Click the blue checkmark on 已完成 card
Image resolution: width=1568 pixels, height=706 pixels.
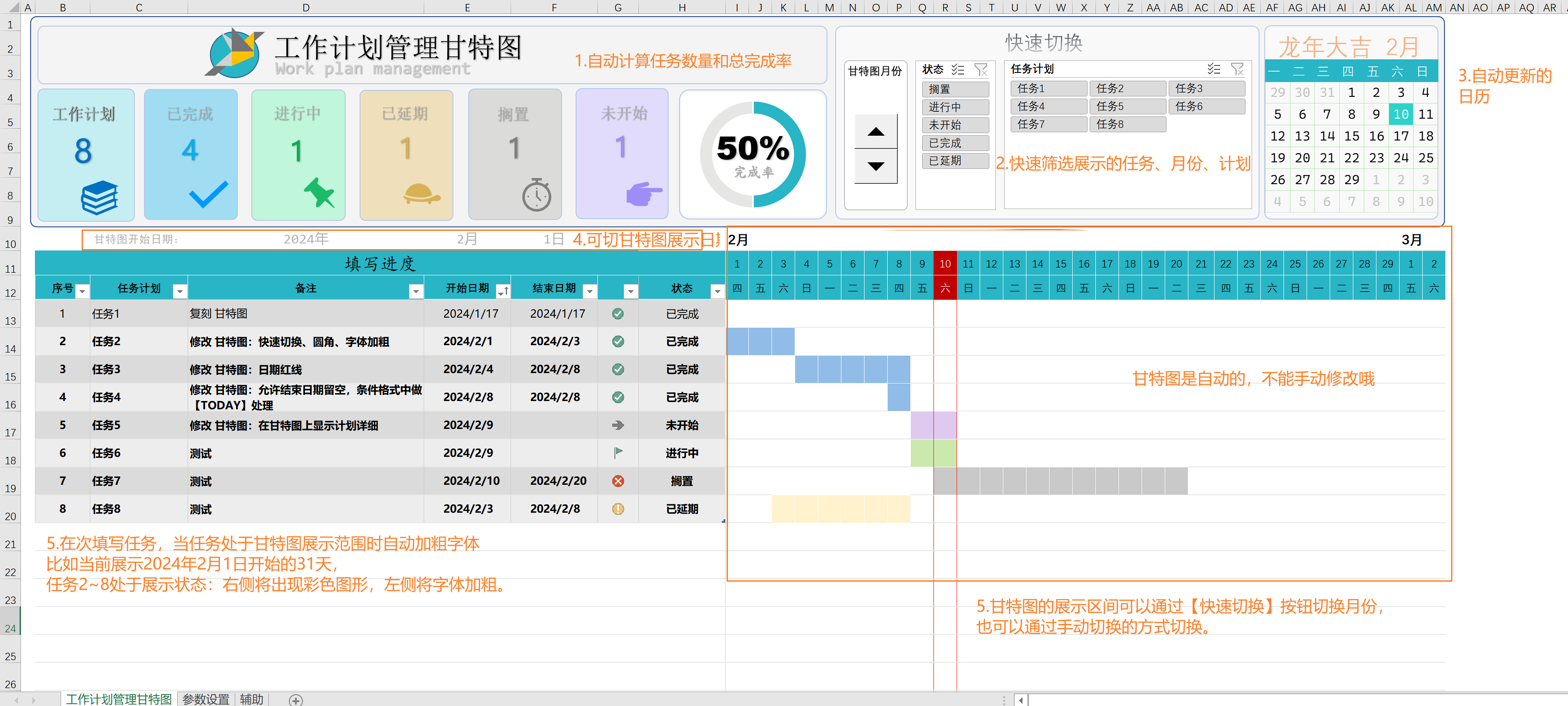click(208, 195)
